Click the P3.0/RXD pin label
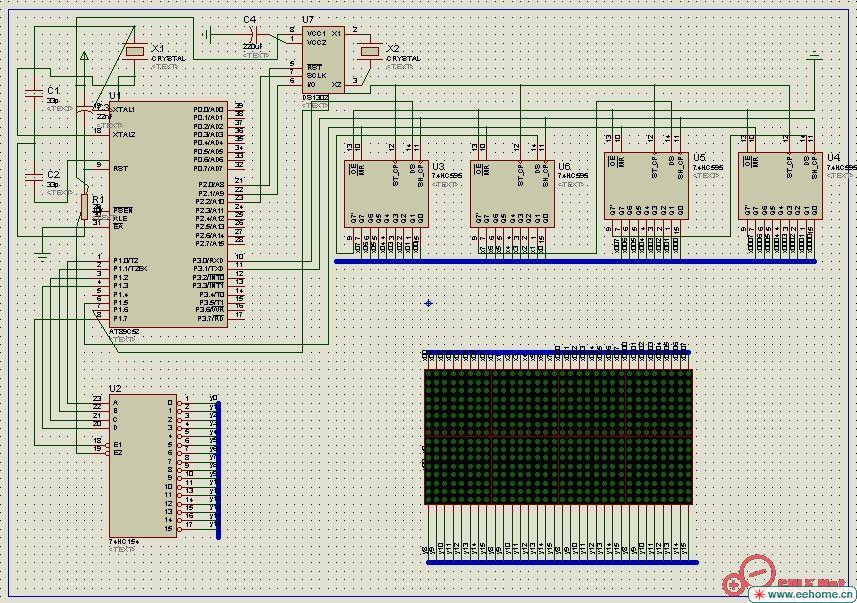This screenshot has height=603, width=857. (208, 260)
